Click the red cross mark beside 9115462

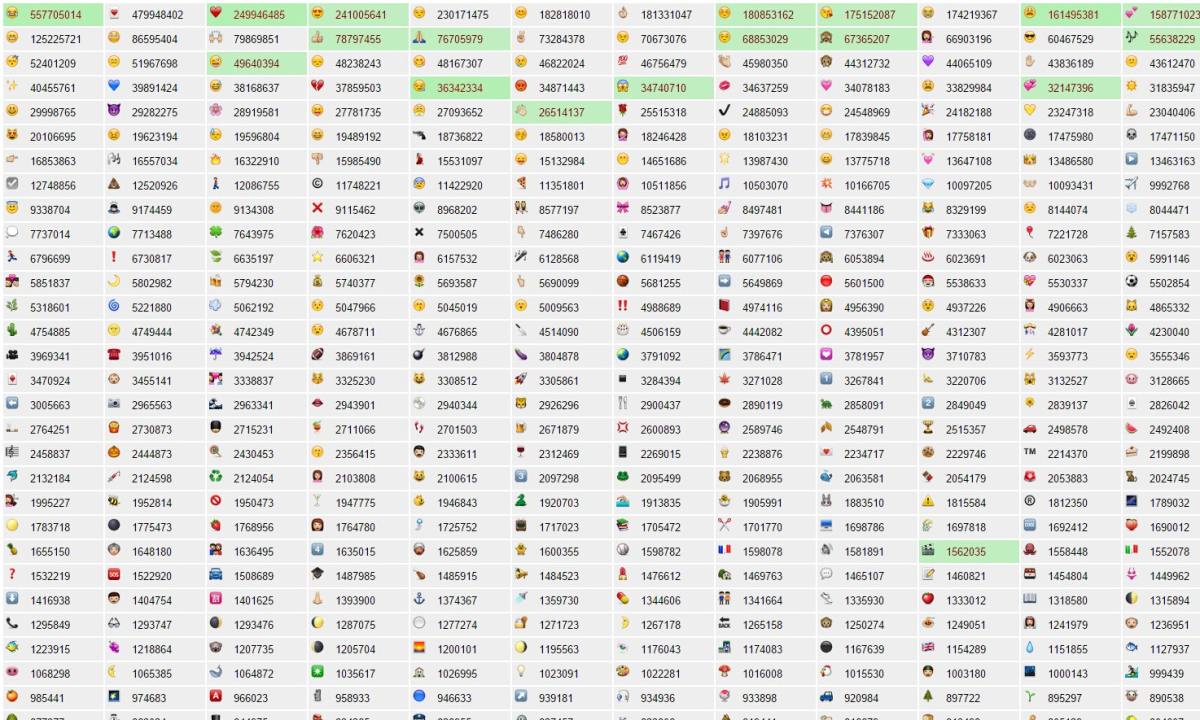(317, 209)
